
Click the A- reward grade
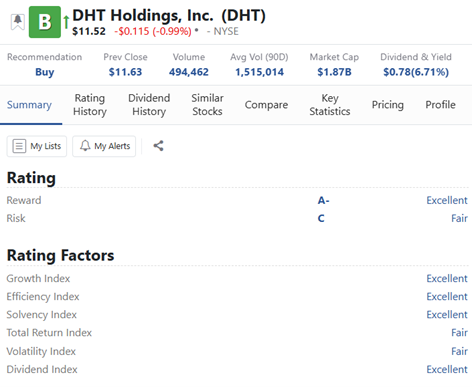(323, 200)
